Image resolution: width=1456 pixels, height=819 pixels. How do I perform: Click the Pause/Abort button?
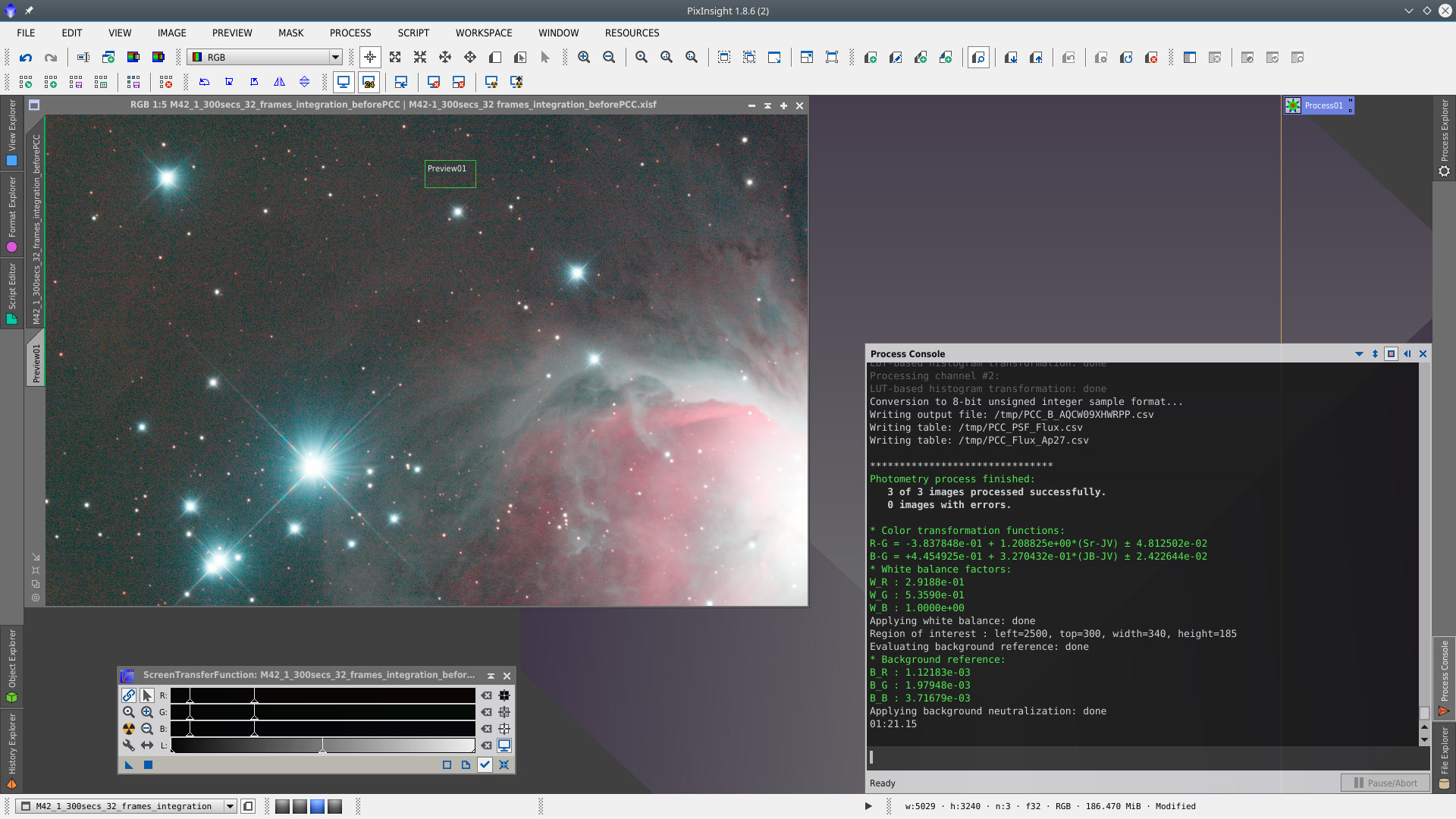point(1385,783)
